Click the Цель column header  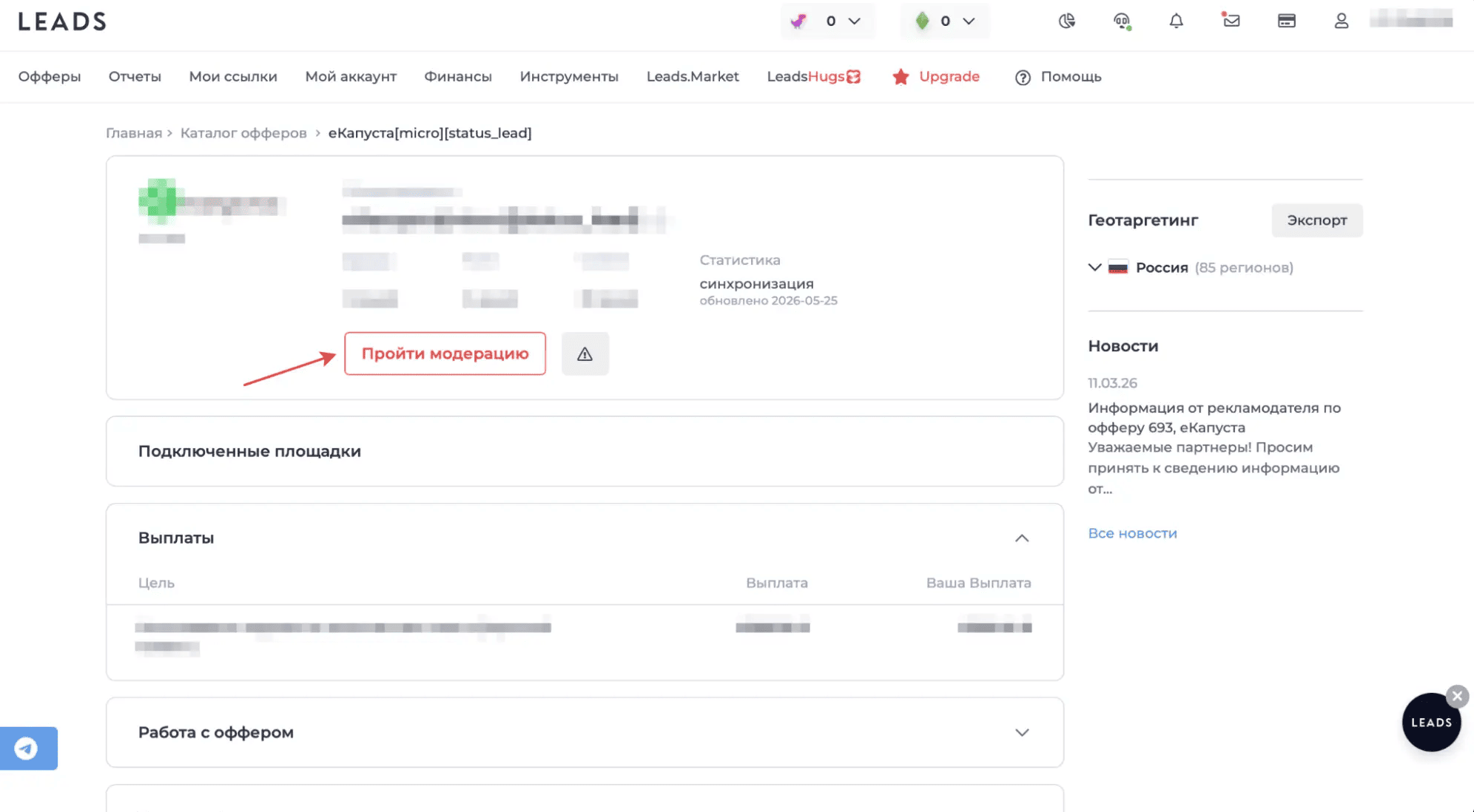(156, 583)
